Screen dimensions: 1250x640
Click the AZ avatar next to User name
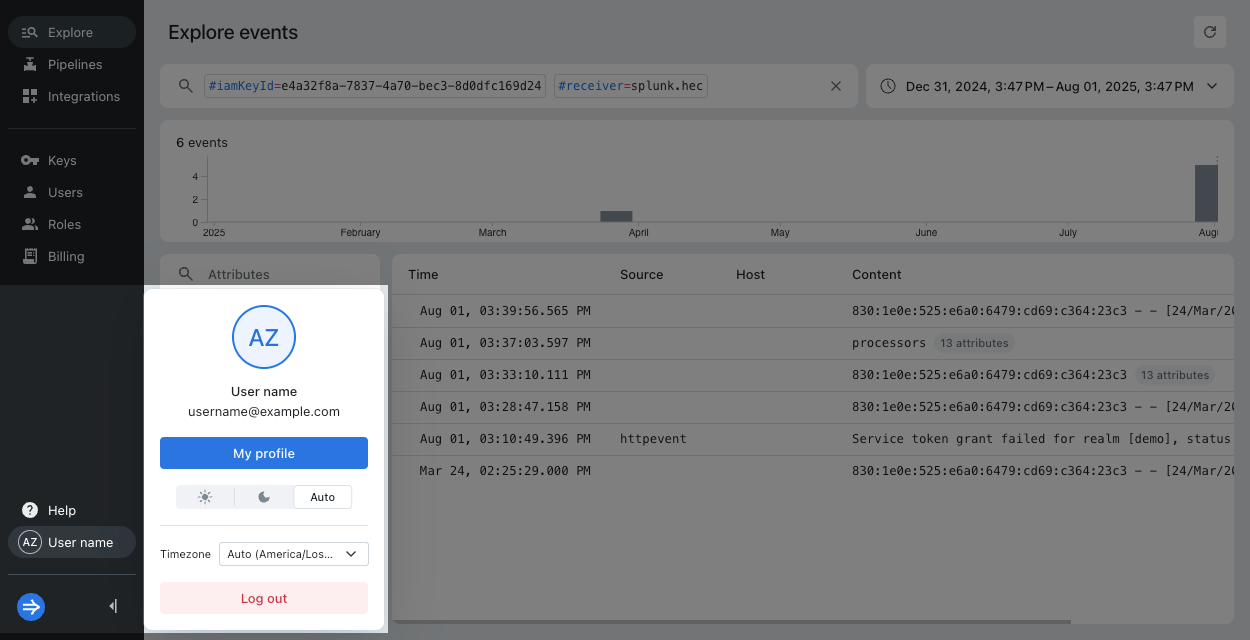point(30,542)
